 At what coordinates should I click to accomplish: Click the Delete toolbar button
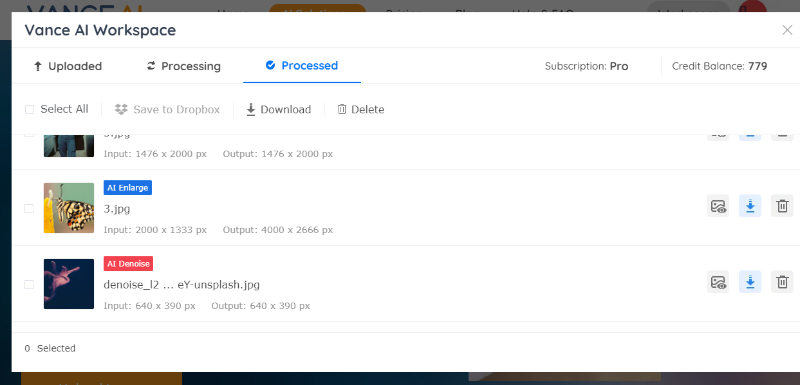361,110
